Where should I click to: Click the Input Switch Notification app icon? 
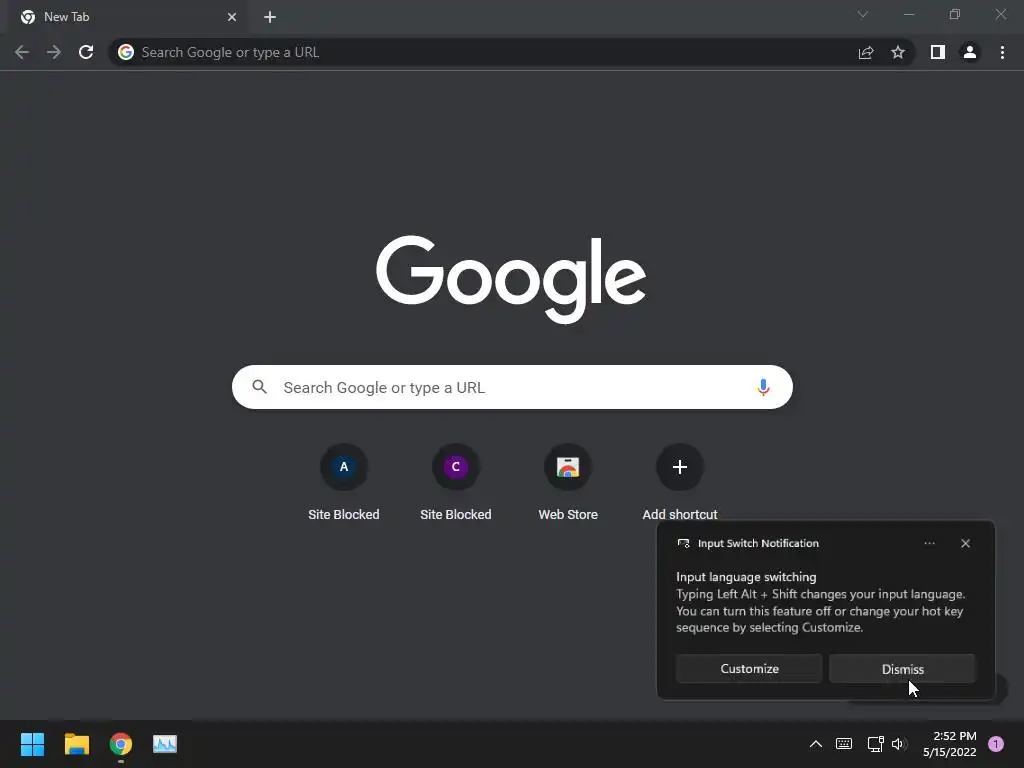coord(683,543)
